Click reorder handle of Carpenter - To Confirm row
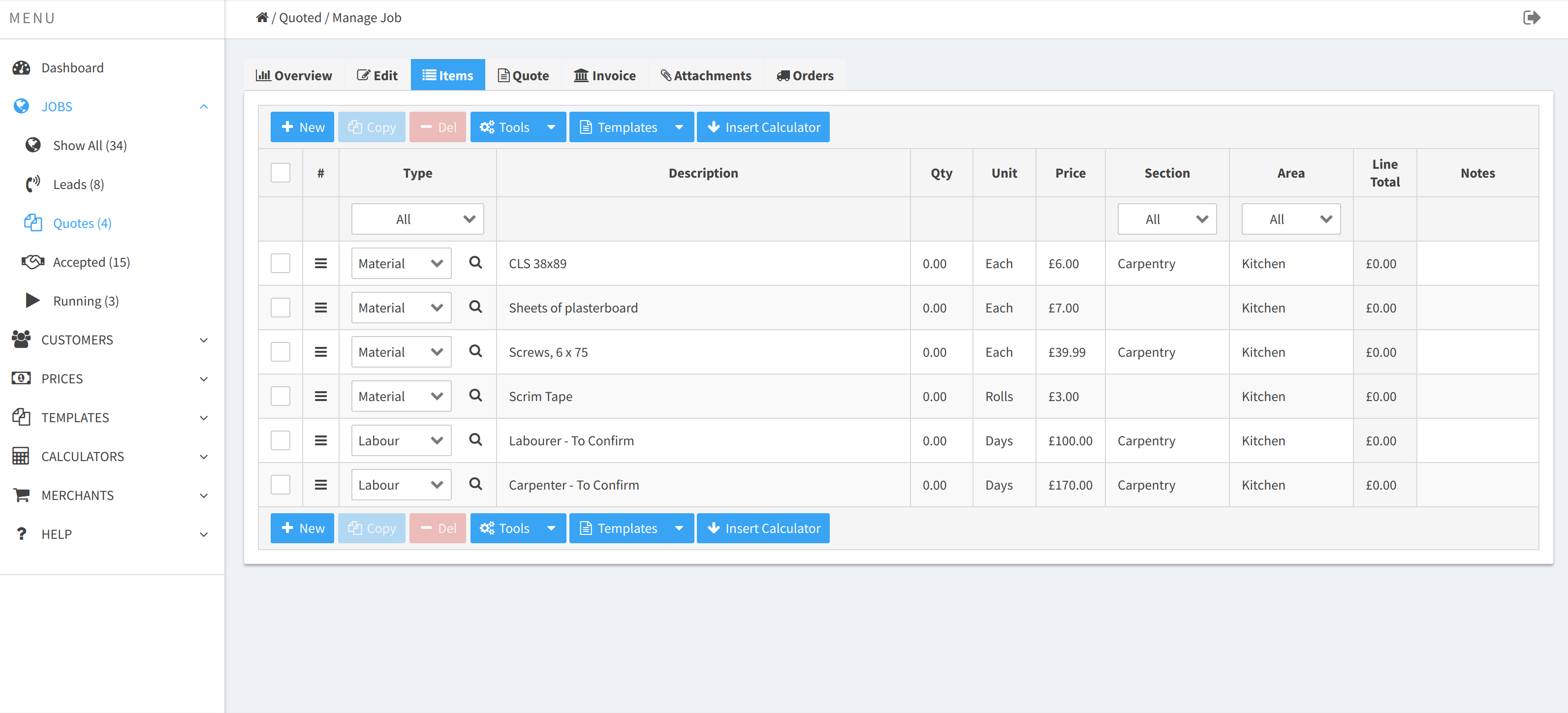 [321, 485]
